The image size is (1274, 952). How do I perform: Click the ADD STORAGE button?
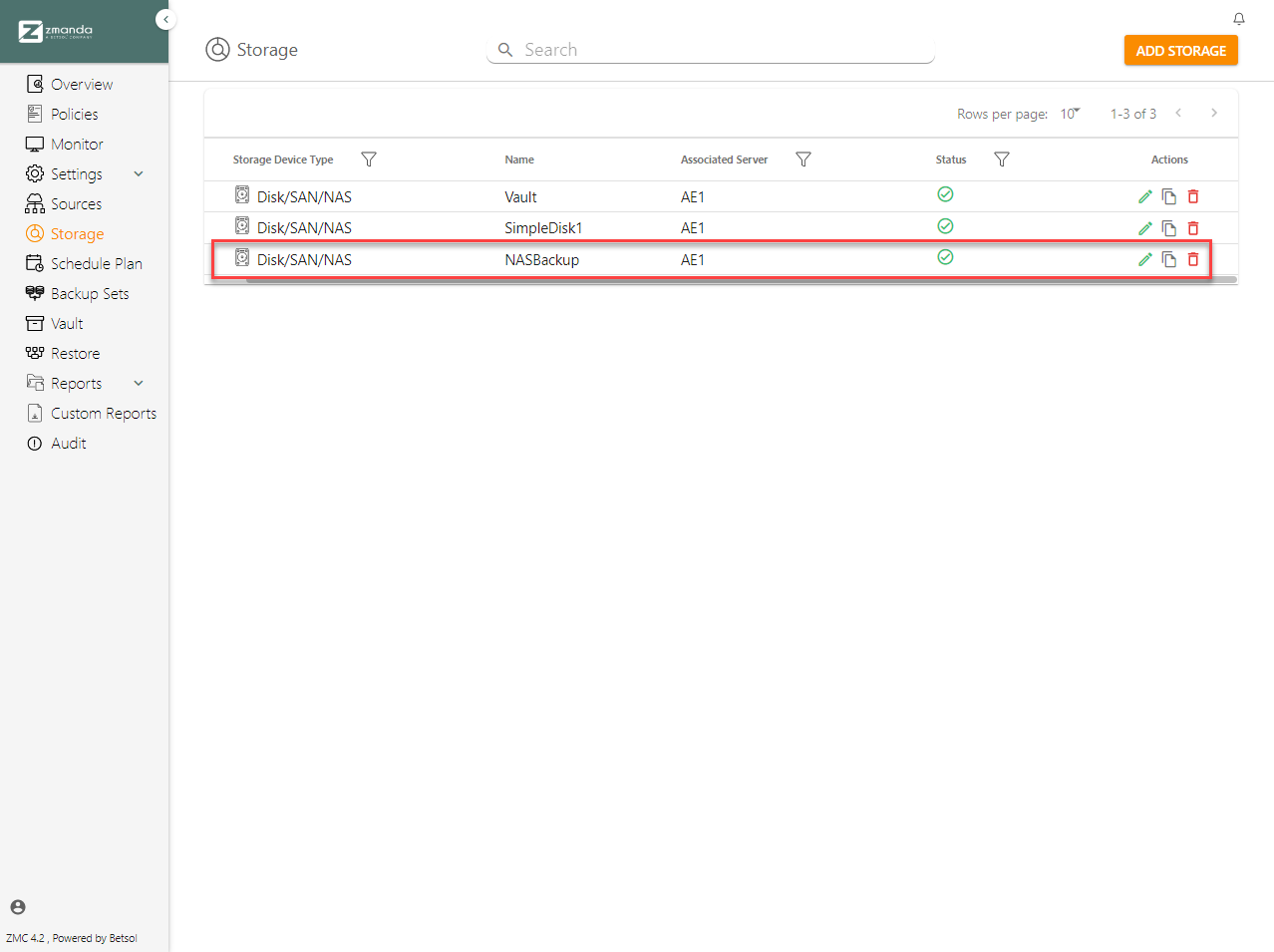pyautogui.click(x=1180, y=51)
